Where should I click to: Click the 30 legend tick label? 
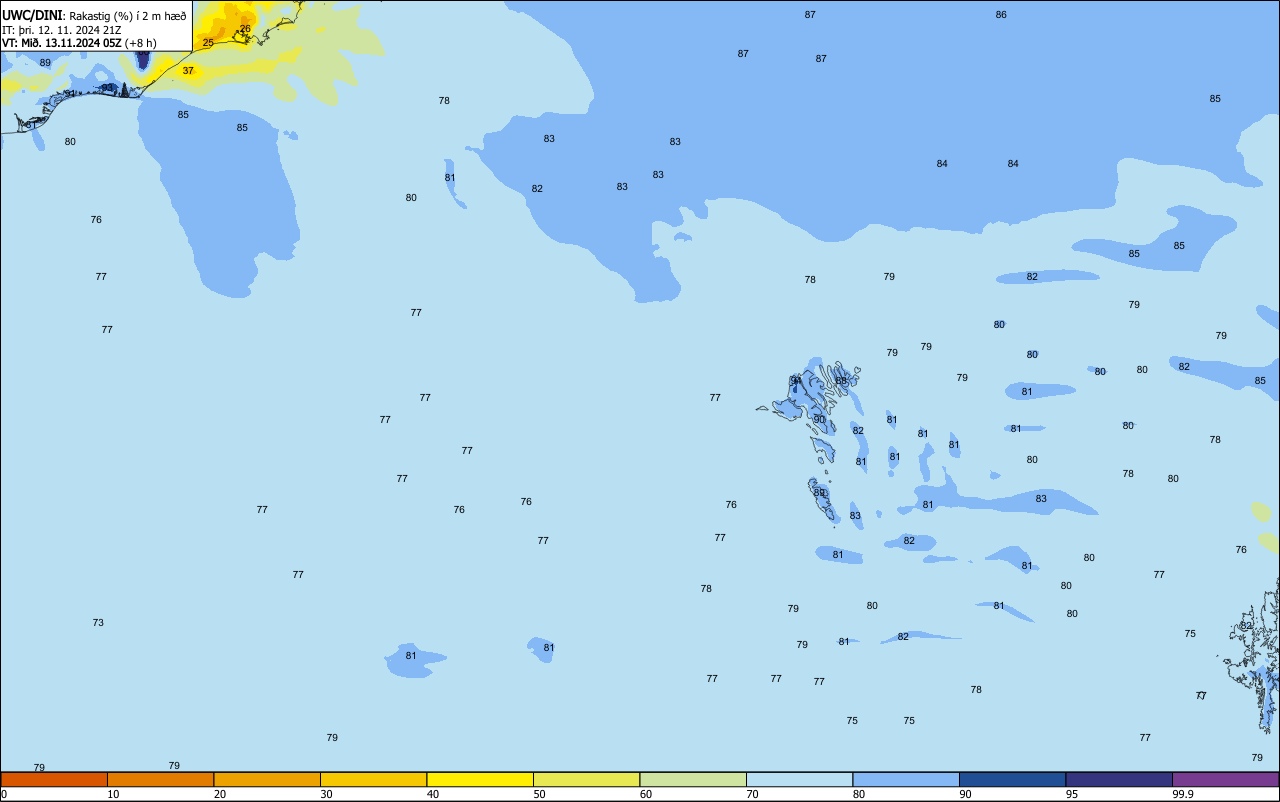point(326,794)
